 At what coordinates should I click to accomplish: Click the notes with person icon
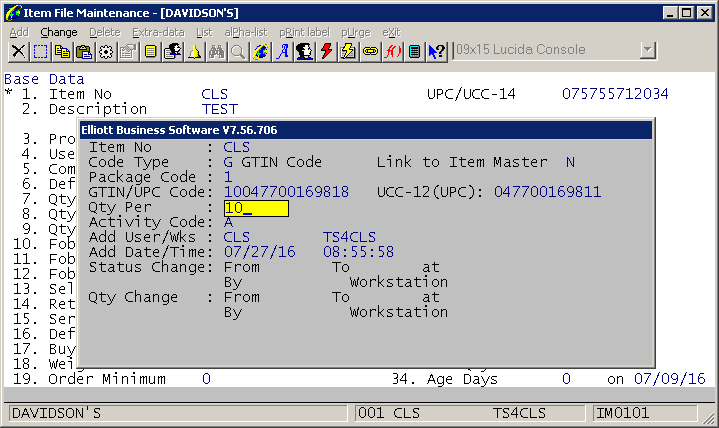click(172, 51)
